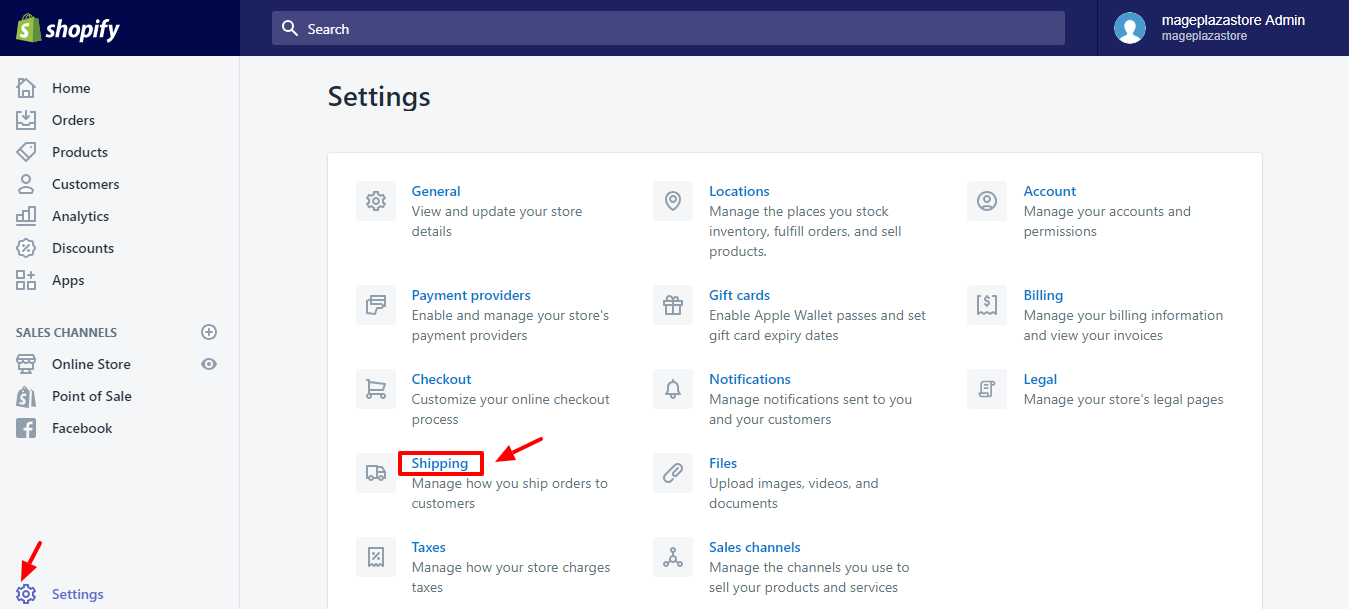Screen dimensions: 1349x609
Task: Click the Gift cards present icon
Action: (673, 305)
